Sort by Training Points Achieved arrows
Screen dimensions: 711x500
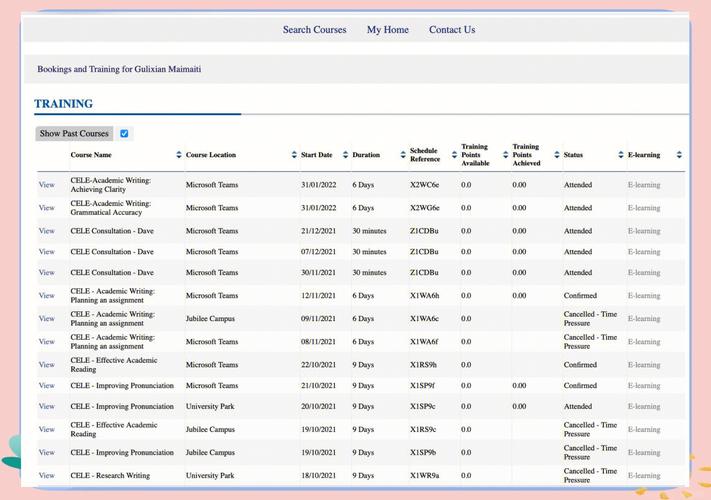click(x=557, y=155)
